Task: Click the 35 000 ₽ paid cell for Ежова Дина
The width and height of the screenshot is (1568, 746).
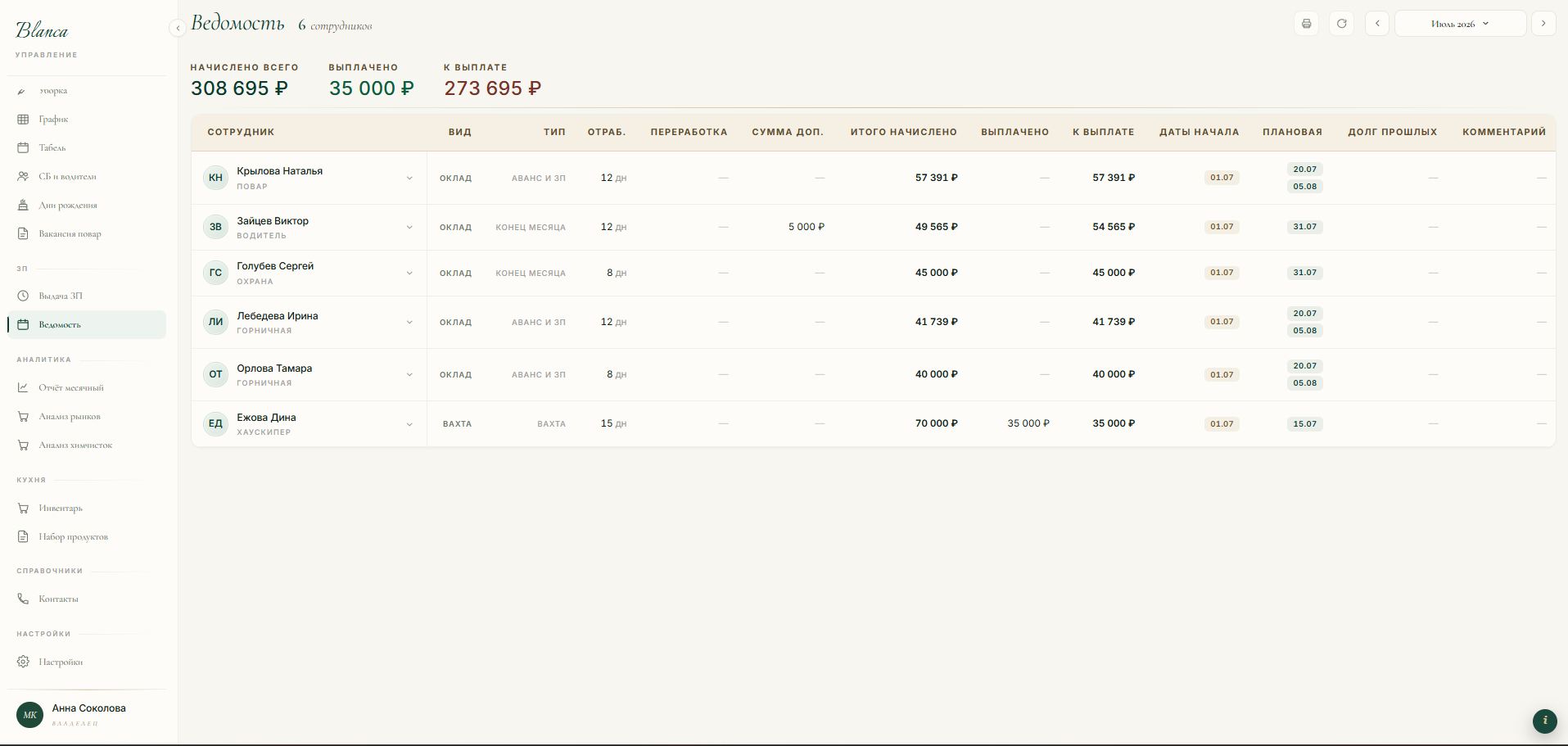Action: click(x=1028, y=423)
